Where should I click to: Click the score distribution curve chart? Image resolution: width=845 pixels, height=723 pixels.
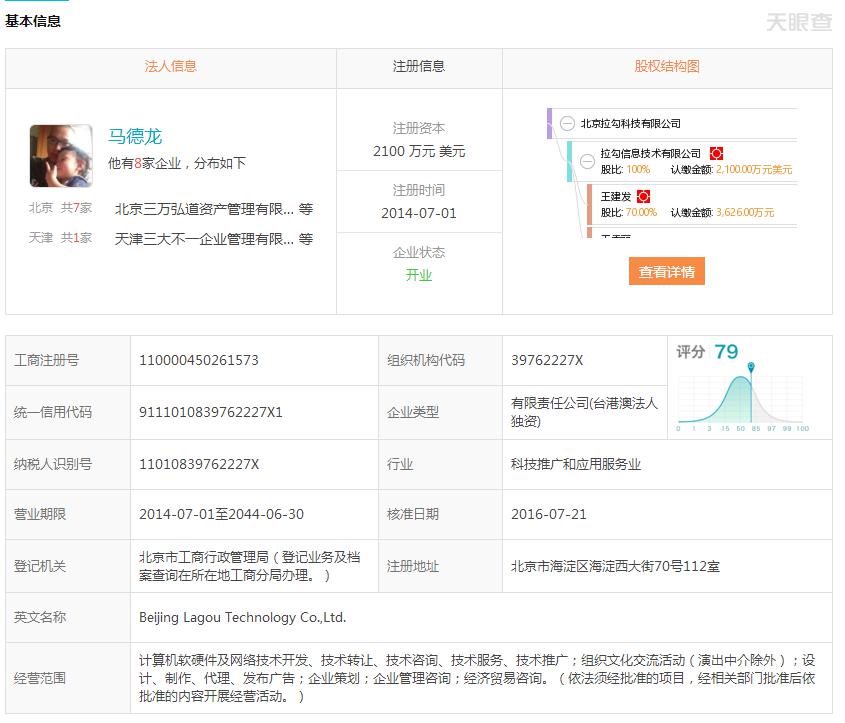742,401
